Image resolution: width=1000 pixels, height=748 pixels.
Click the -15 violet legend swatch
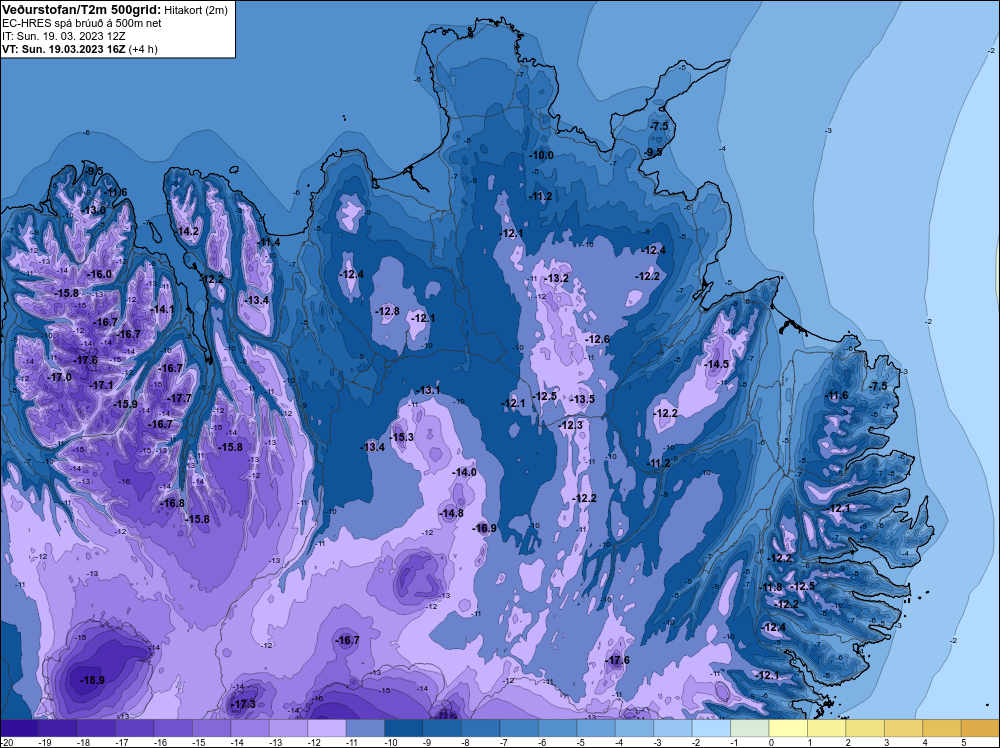pyautogui.click(x=211, y=728)
